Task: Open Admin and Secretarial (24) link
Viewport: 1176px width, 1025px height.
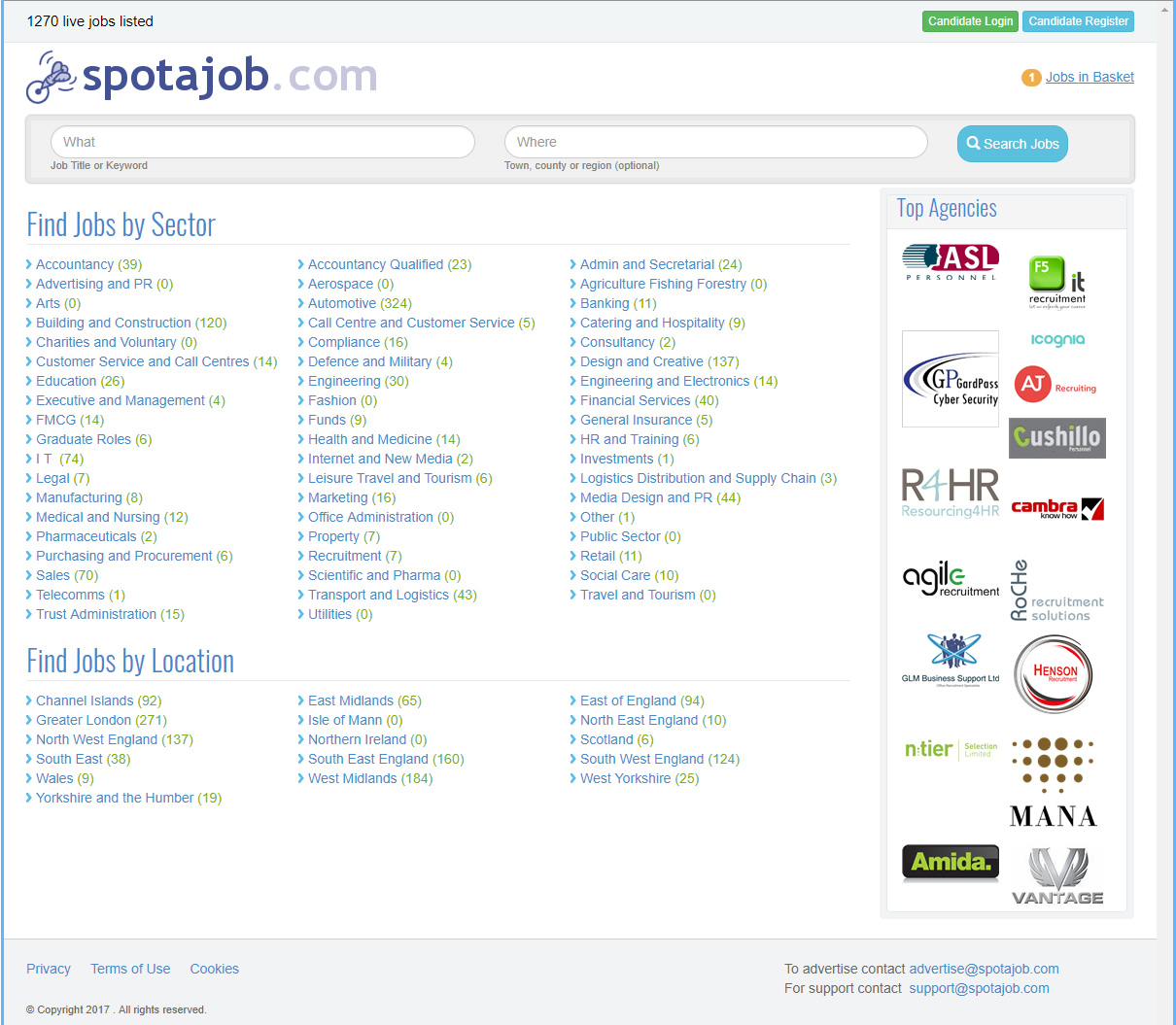Action: click(661, 264)
